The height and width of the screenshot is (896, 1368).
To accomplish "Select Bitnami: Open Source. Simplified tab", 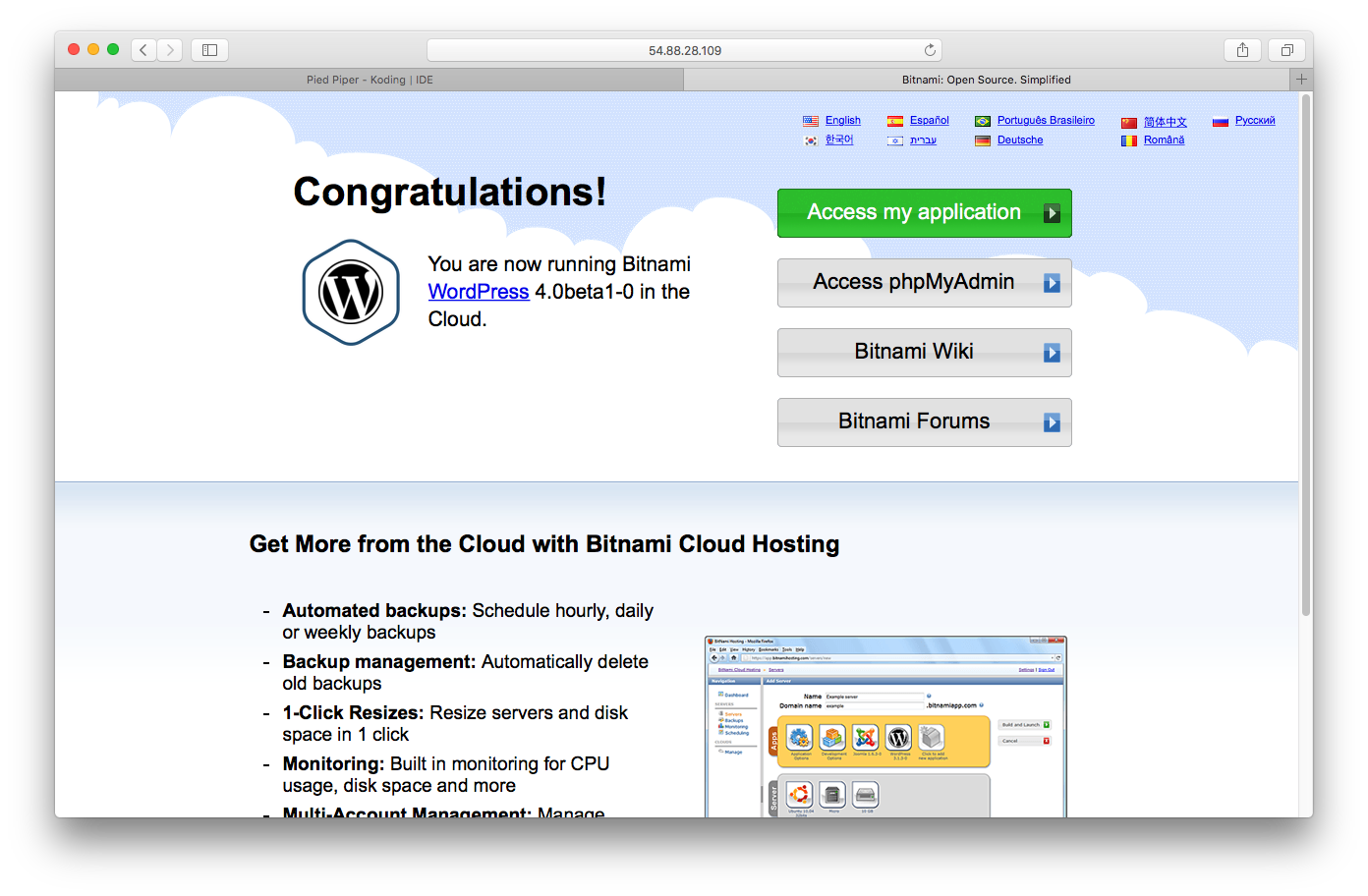I will pyautogui.click(x=987, y=80).
